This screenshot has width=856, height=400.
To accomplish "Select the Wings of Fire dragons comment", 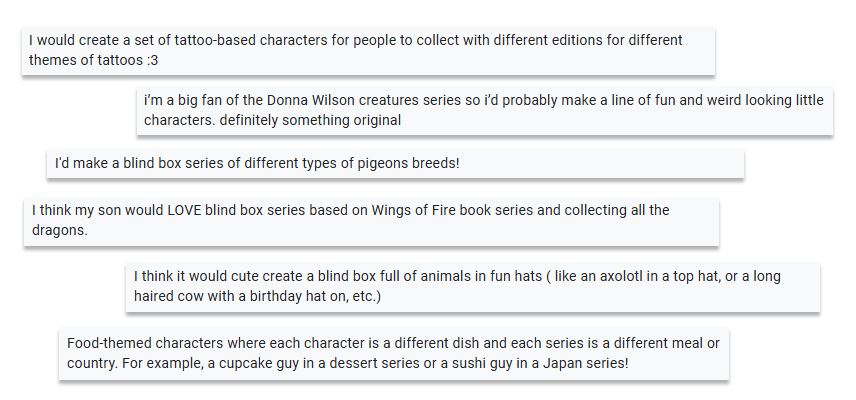I will [x=371, y=220].
